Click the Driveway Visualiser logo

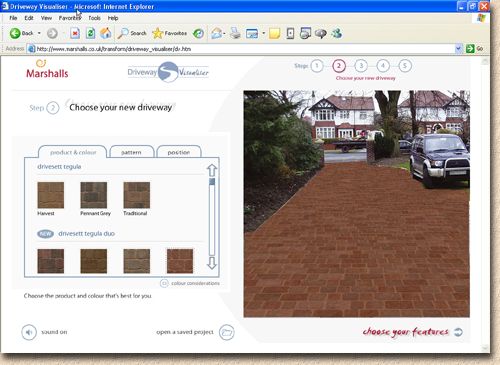pyautogui.click(x=168, y=72)
